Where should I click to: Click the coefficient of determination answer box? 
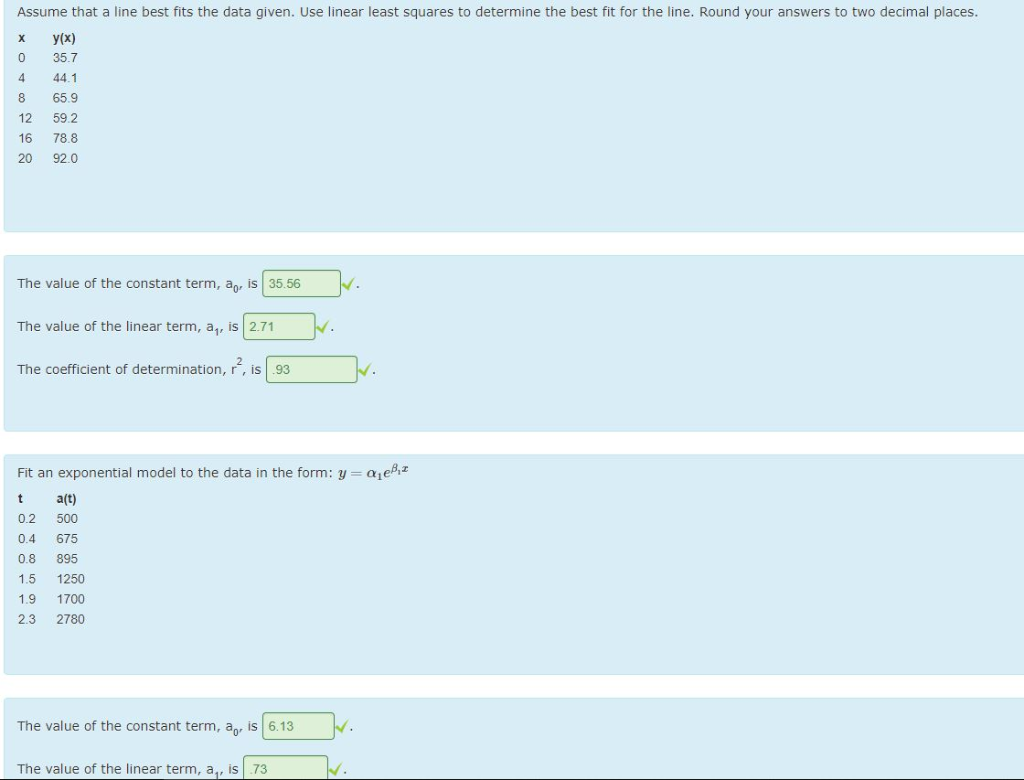point(312,369)
